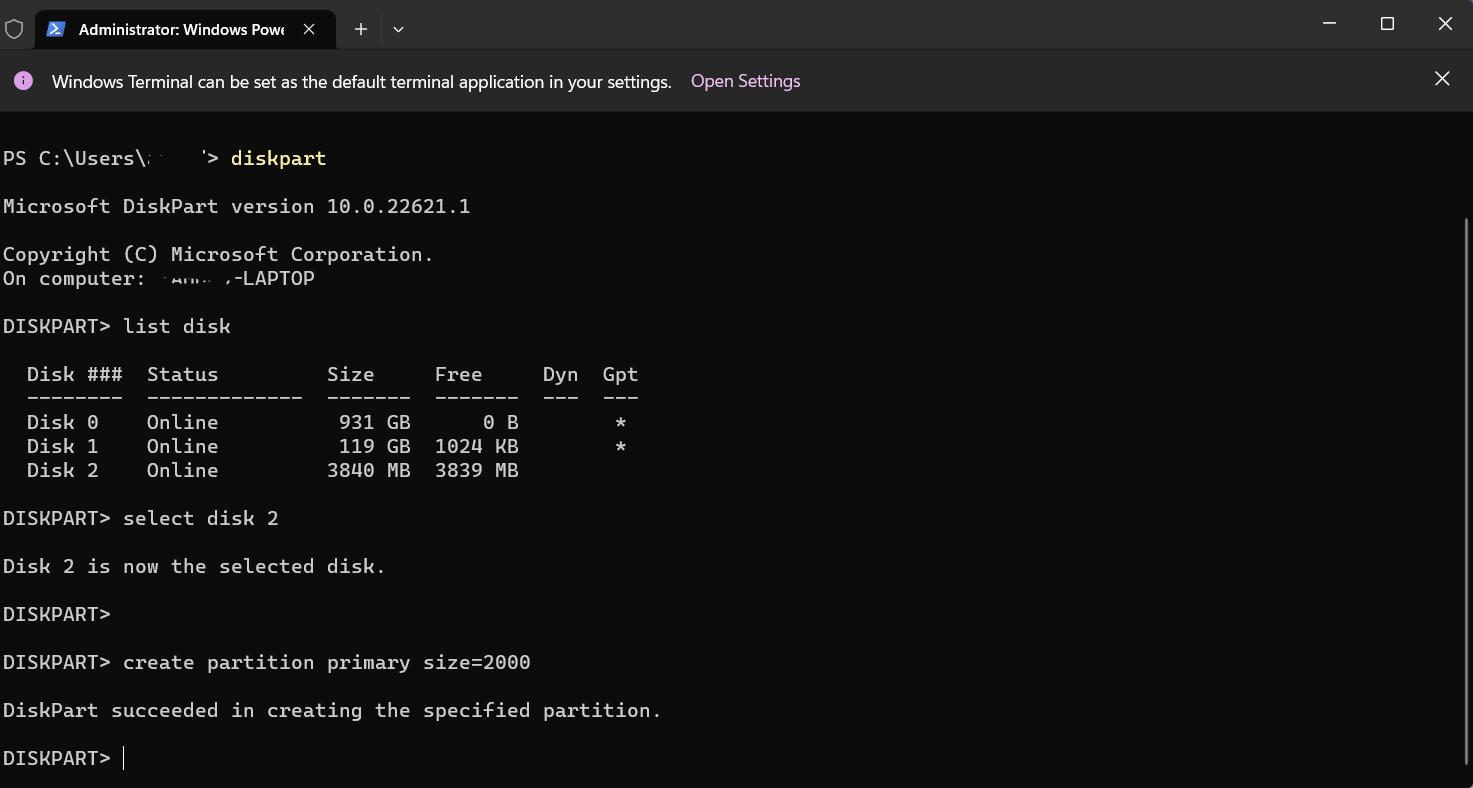Viewport: 1473px width, 788px height.
Task: Open a new terminal tab
Action: (361, 30)
